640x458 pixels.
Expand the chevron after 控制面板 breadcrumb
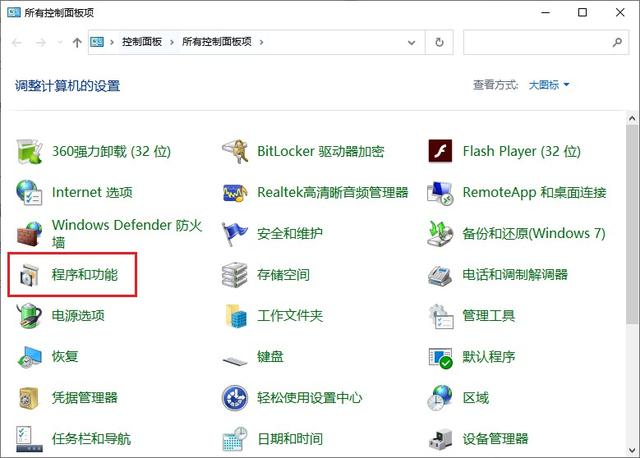(x=172, y=42)
